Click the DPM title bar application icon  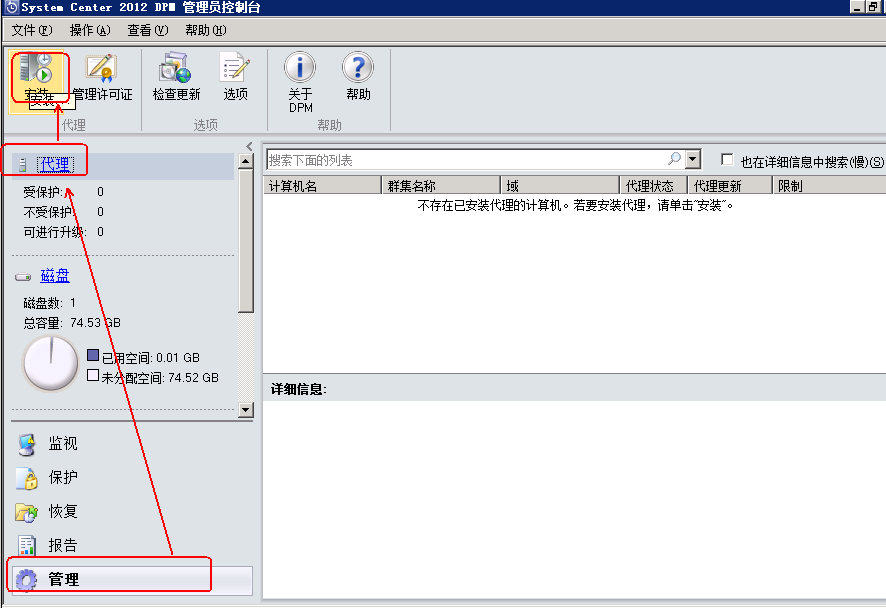[x=11, y=7]
